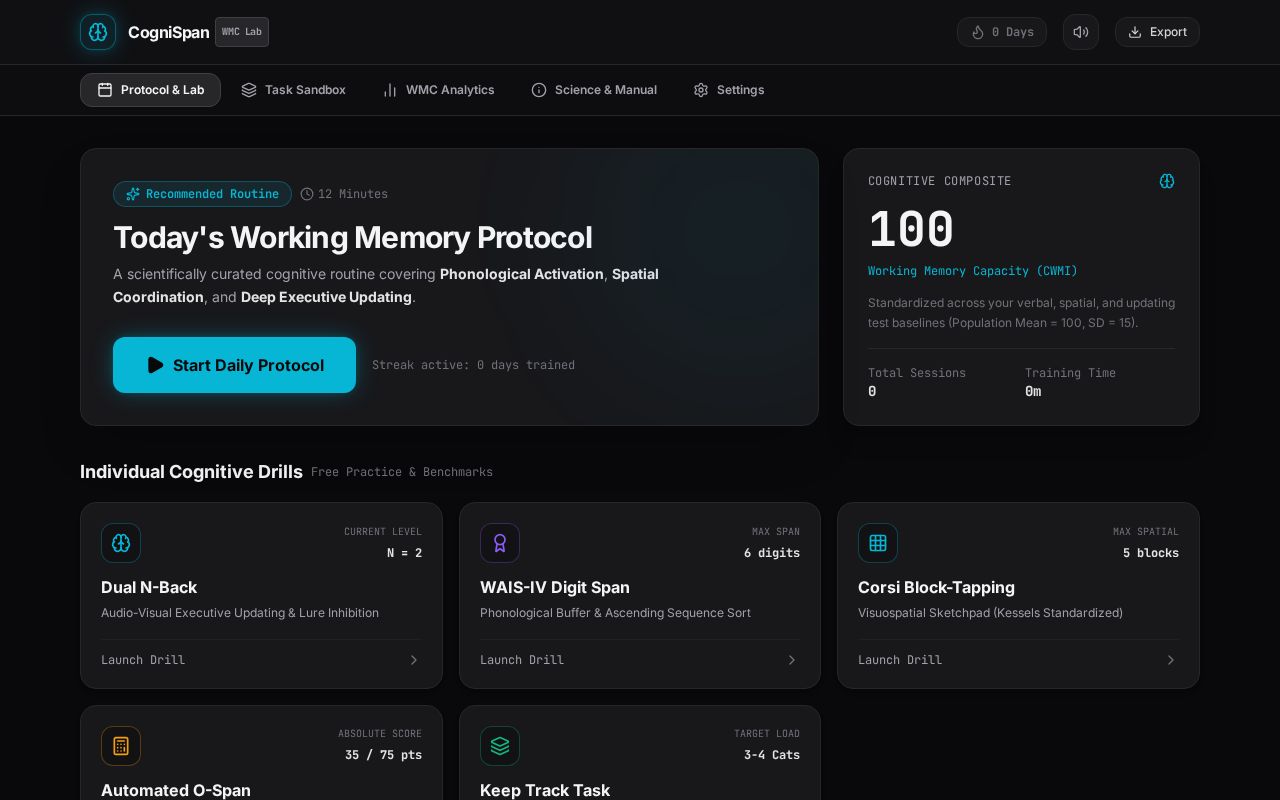Click the 5 blocks max spatial value
1280x800 pixels.
(x=1151, y=553)
